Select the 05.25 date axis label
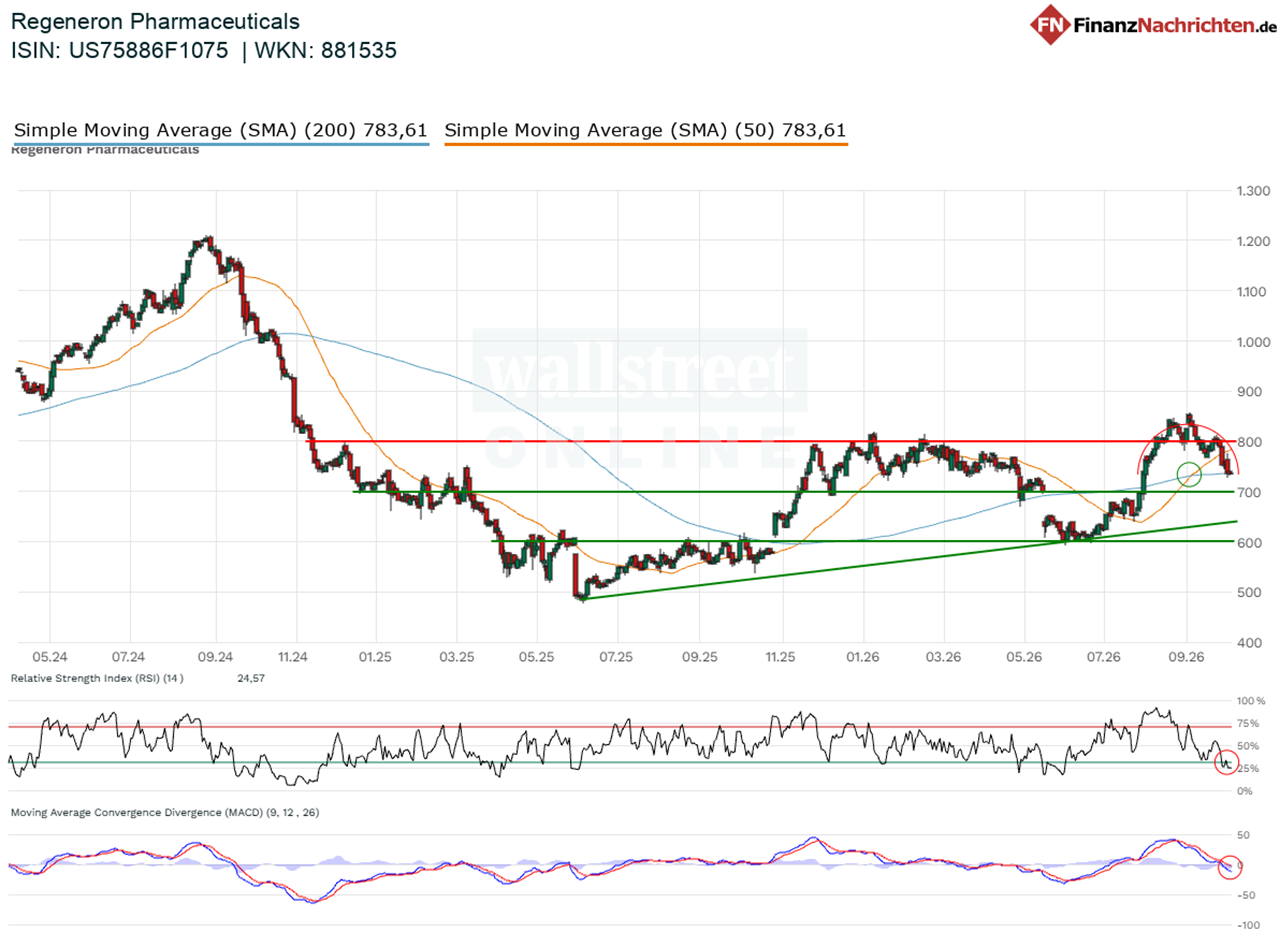 (x=536, y=656)
